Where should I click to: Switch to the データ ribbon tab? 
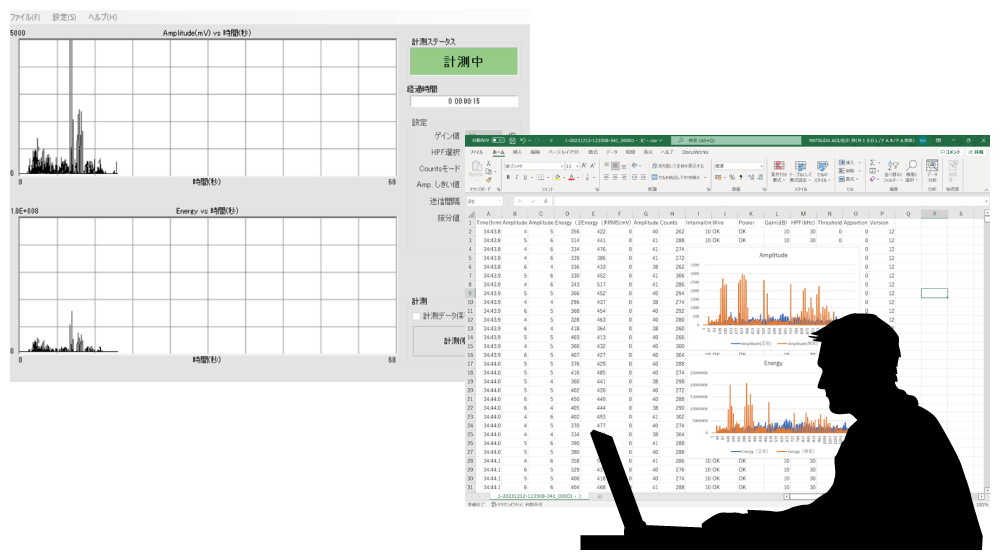pyautogui.click(x=612, y=152)
